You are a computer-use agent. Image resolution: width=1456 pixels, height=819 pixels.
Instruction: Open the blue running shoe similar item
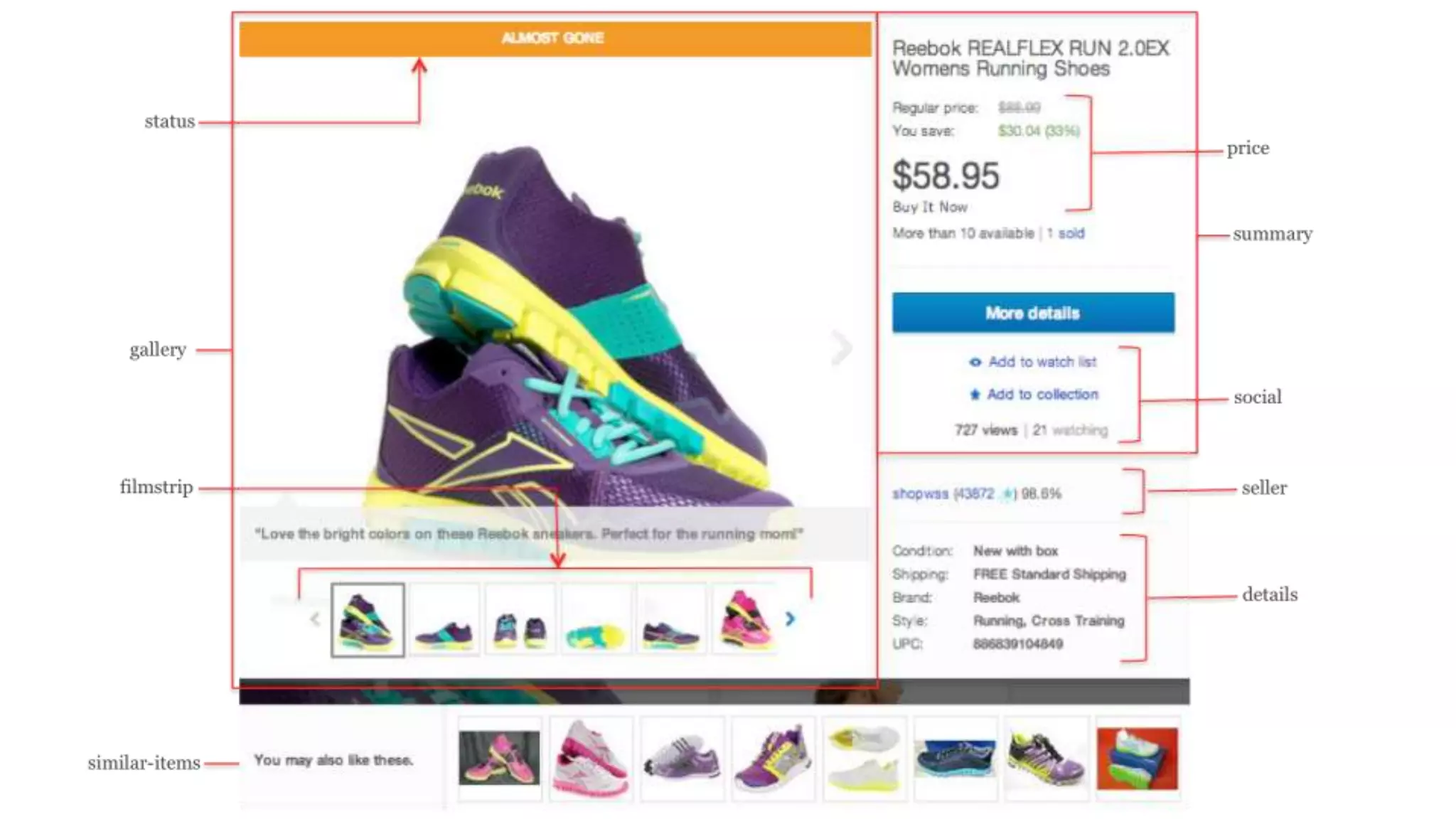955,759
